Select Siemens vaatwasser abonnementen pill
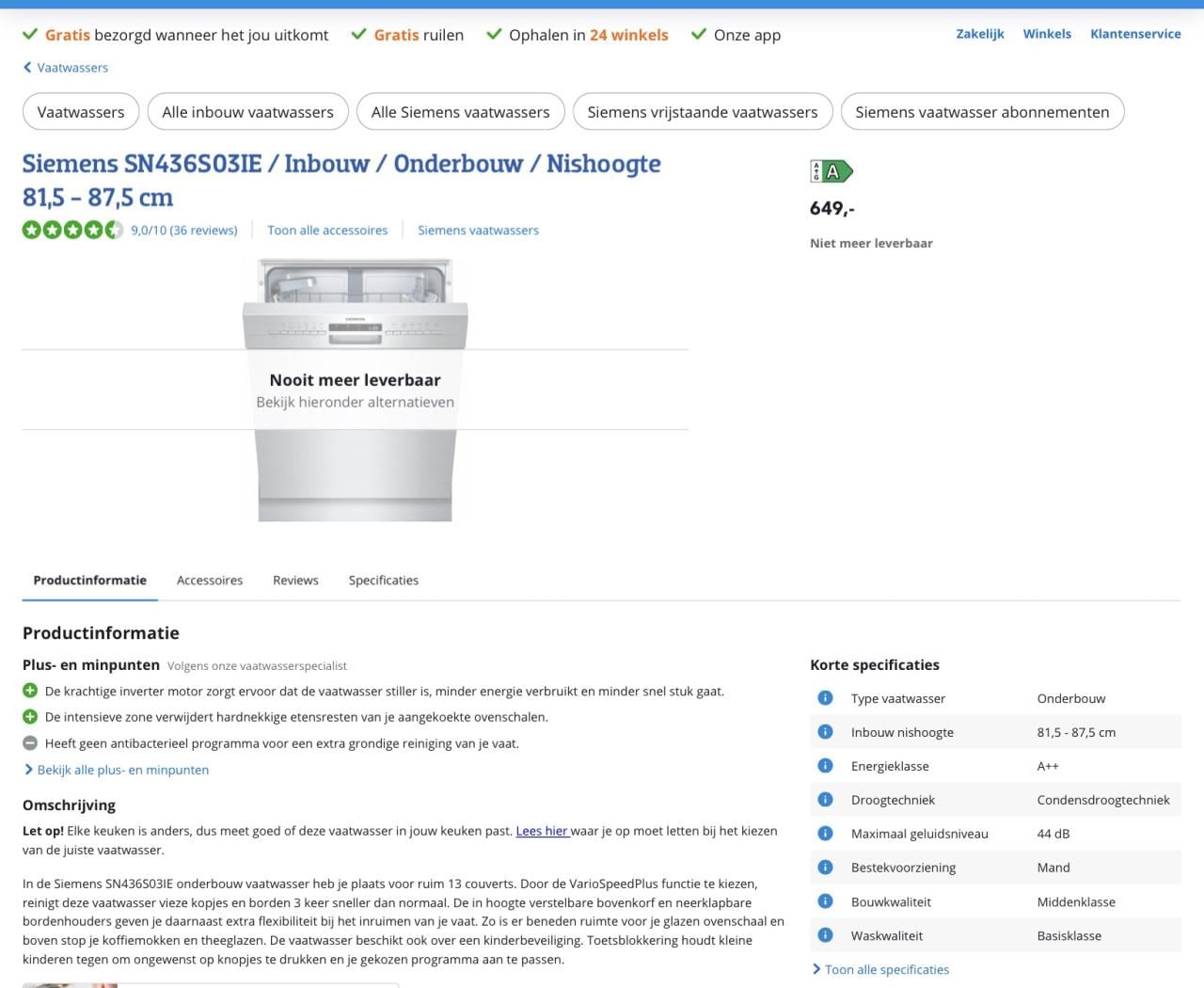 point(983,112)
